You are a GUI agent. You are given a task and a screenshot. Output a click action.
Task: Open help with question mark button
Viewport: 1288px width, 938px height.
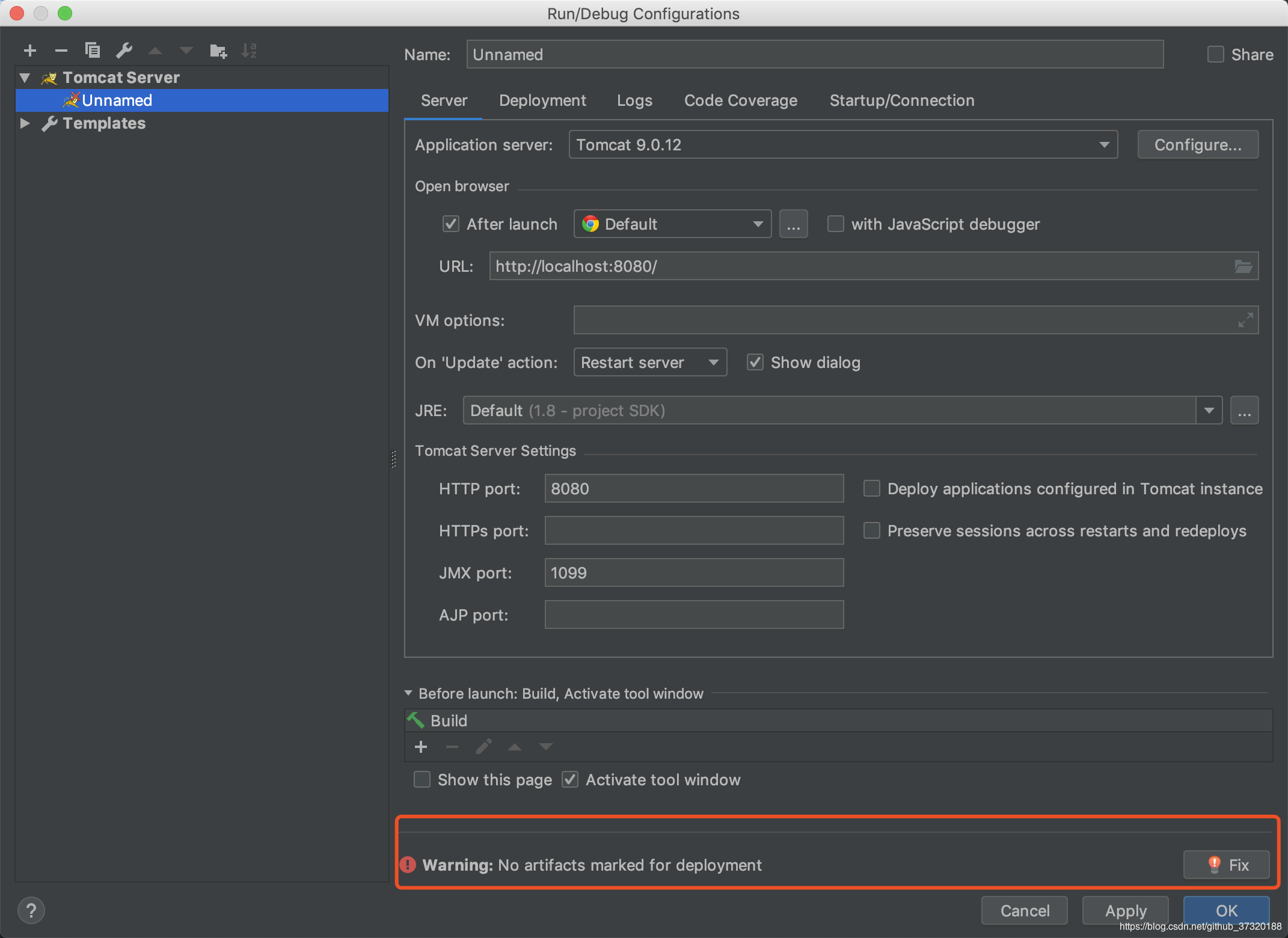[x=31, y=910]
